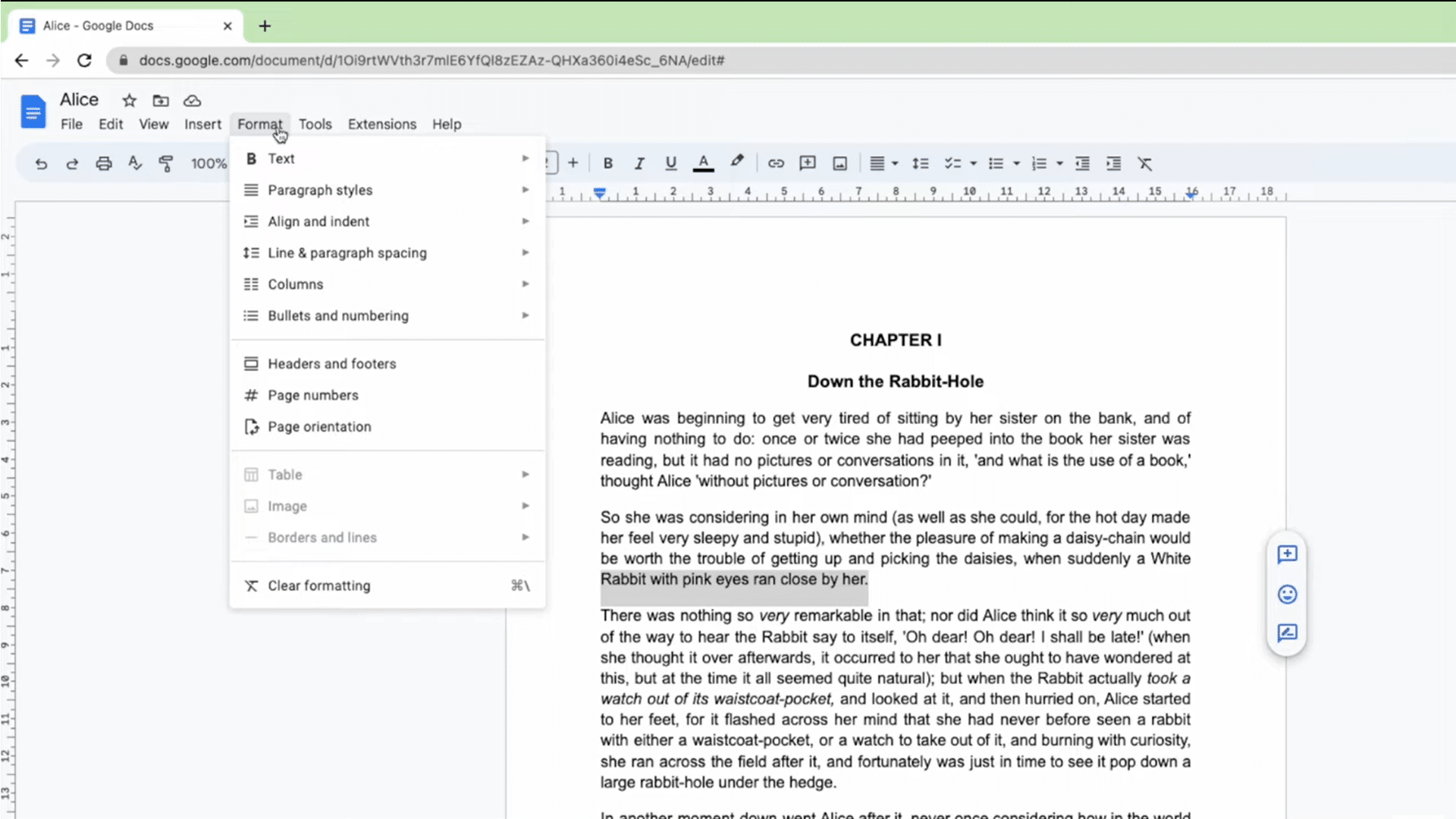Image resolution: width=1456 pixels, height=819 pixels.
Task: Open the Help menu
Action: [x=447, y=124]
